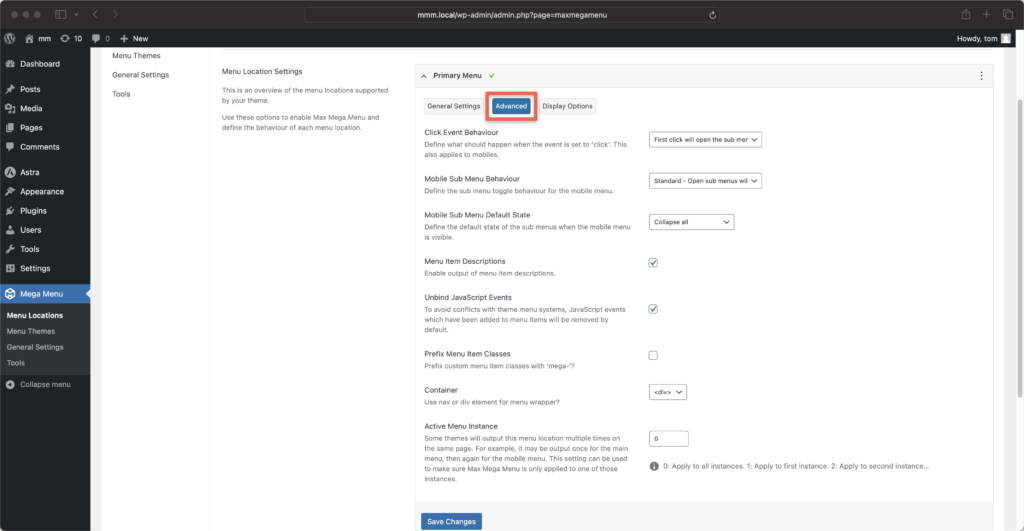The image size is (1024, 531).
Task: Open Menu Themes in the sidebar submenu
Action: [30, 331]
